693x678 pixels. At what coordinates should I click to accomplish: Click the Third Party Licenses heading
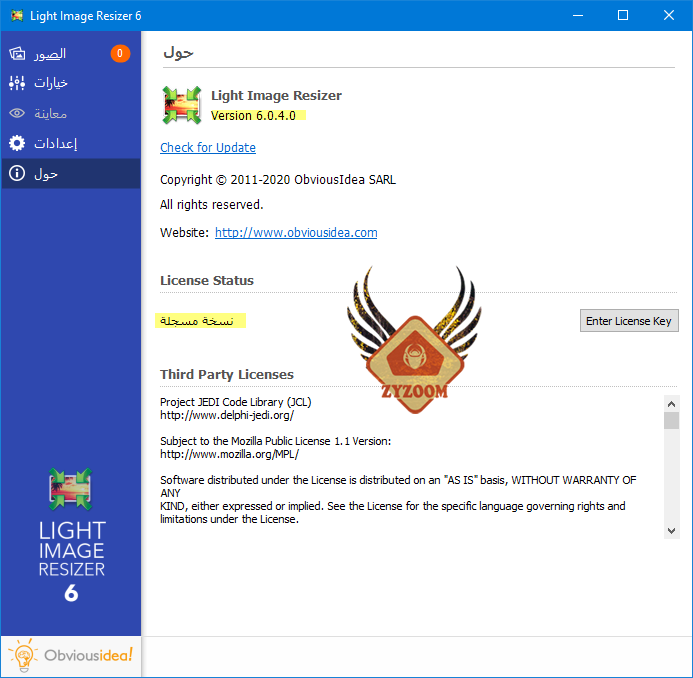coord(227,374)
